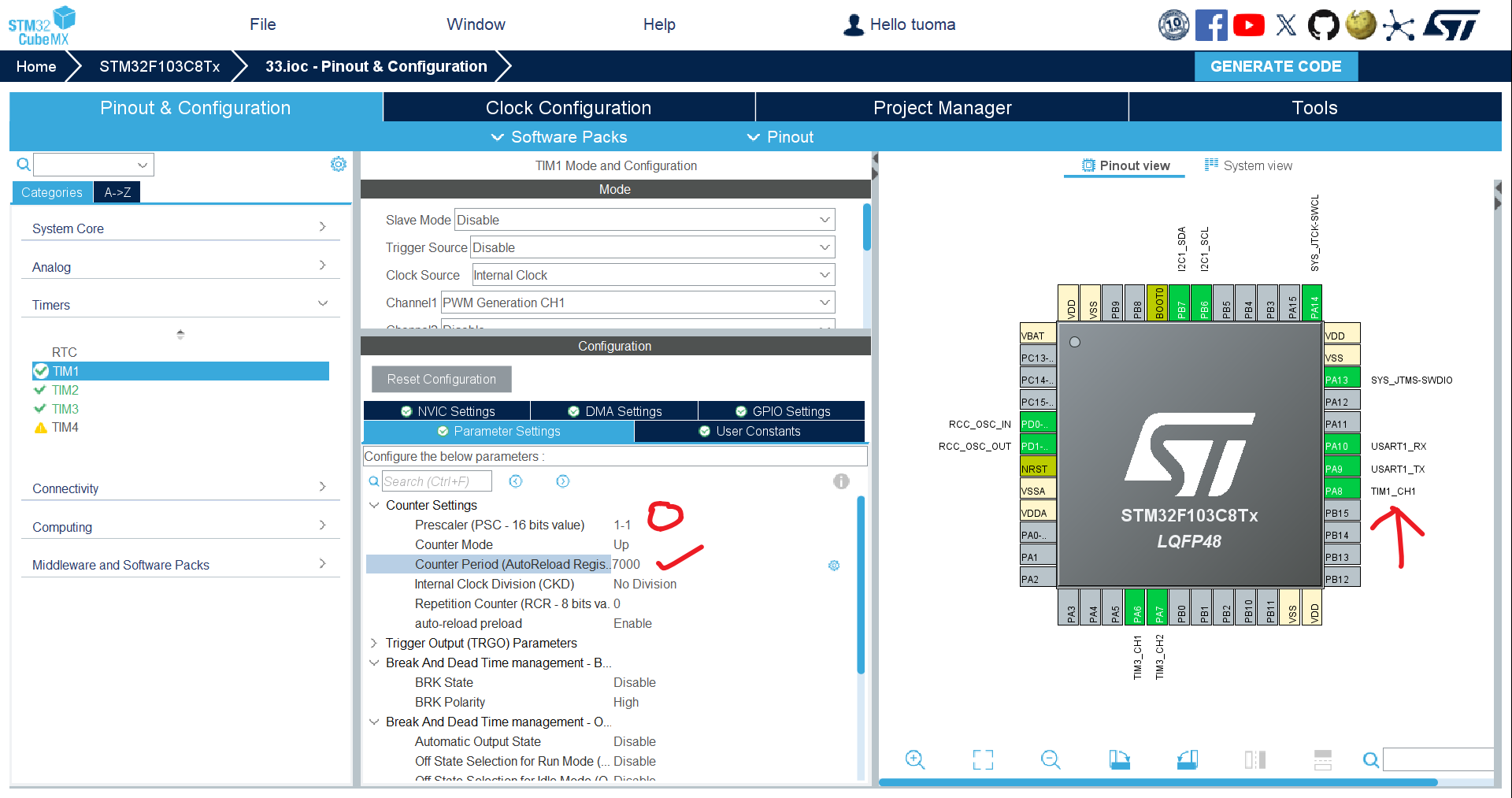The width and height of the screenshot is (1512, 798).
Task: Click the parameter search magnifier icon
Action: point(374,481)
